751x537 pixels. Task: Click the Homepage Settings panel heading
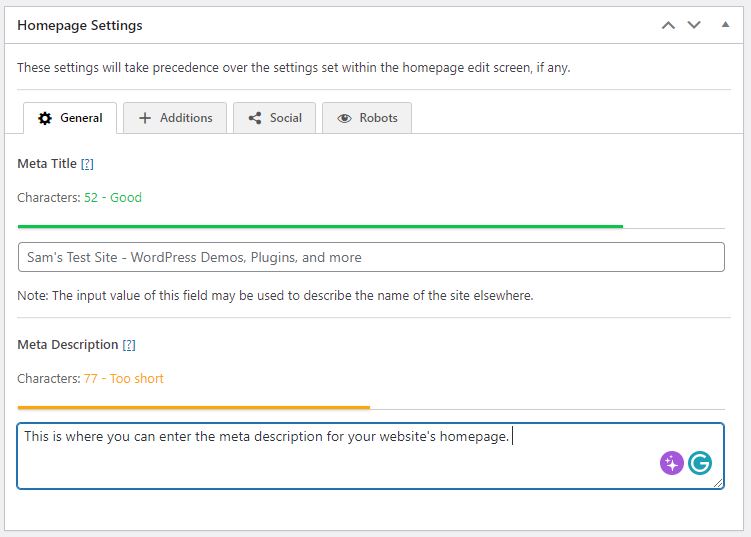[x=80, y=25]
